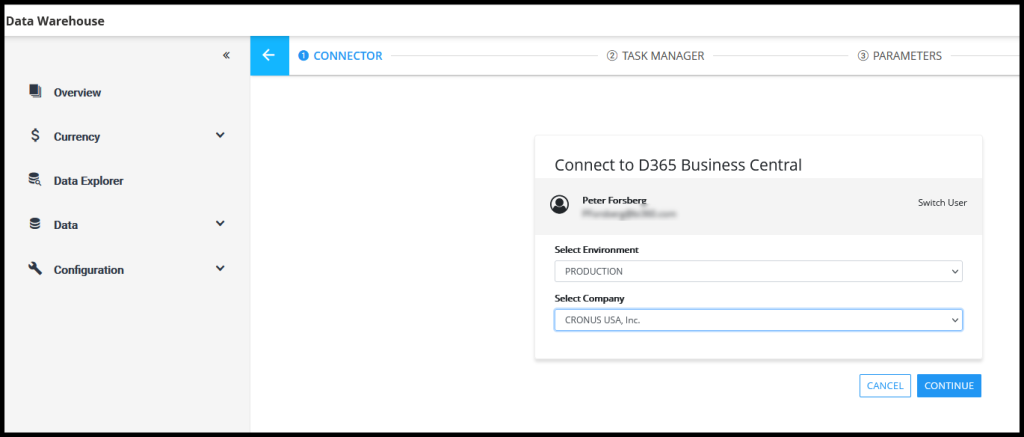The width and height of the screenshot is (1024, 437).
Task: Click the Switch User link
Action: (942, 203)
